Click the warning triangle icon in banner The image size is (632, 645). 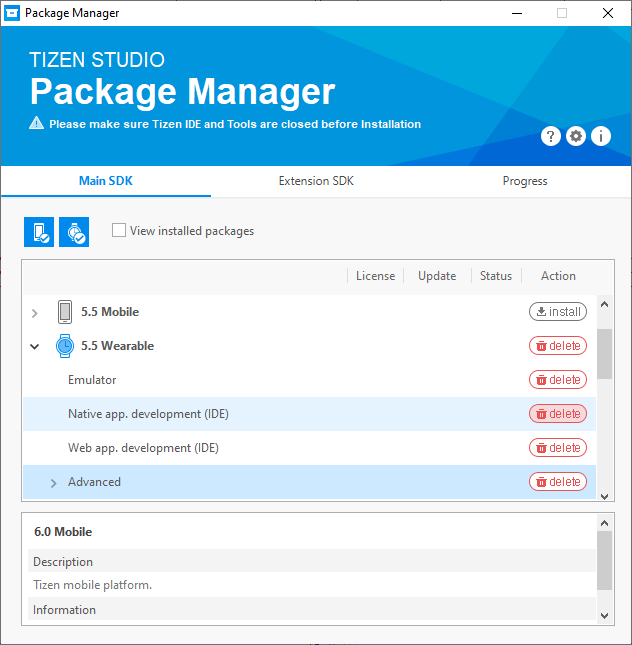pyautogui.click(x=37, y=123)
